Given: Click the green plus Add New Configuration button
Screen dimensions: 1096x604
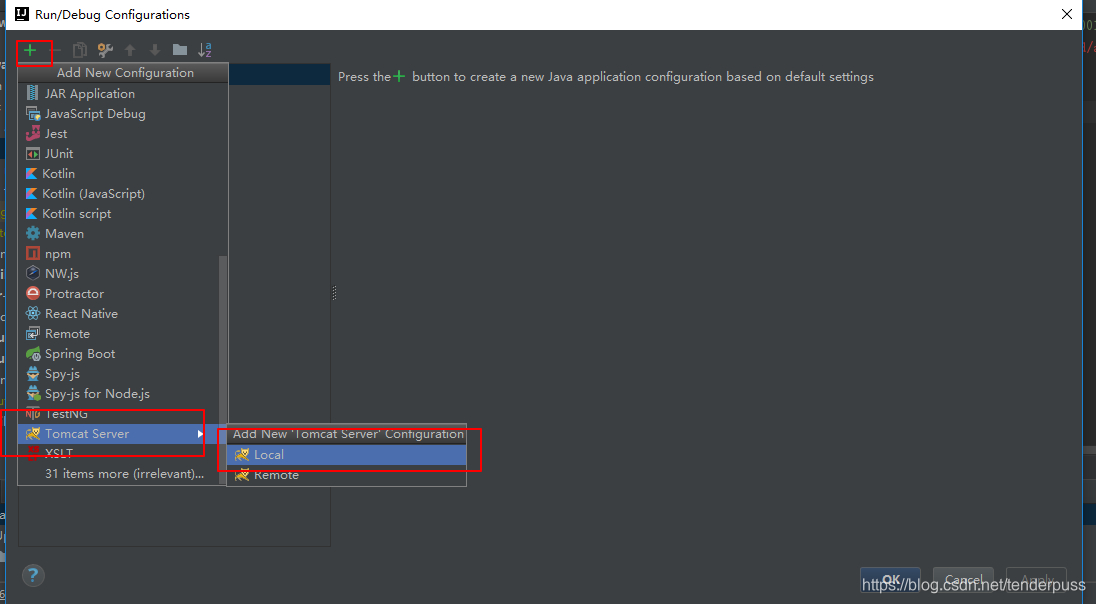Looking at the screenshot, I should [30, 50].
